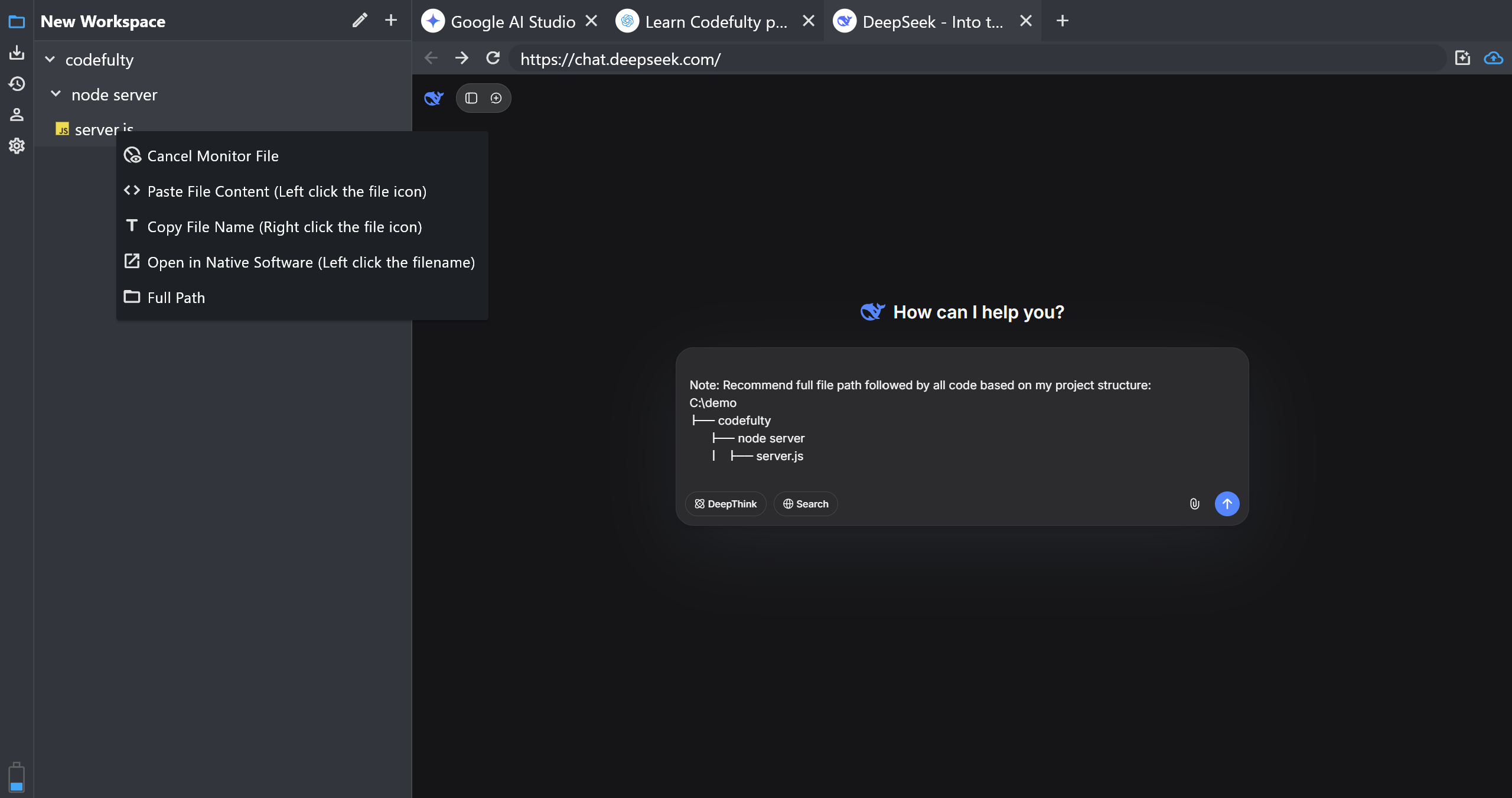Click the pencil icon to rename workspace
This screenshot has width=1512, height=798.
[x=360, y=21]
